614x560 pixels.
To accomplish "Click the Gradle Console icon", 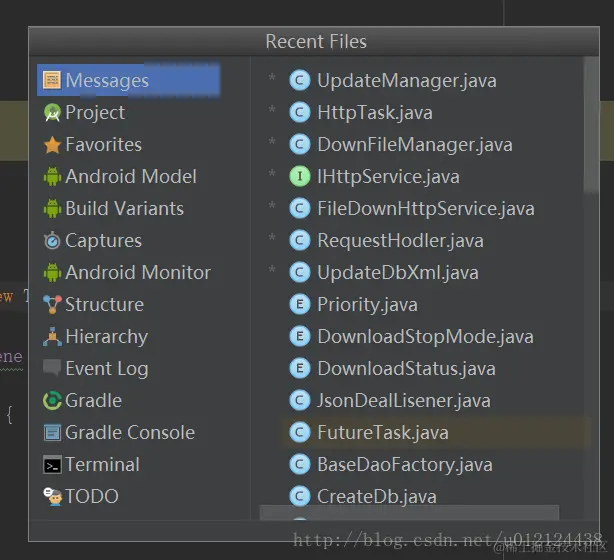I will 52,433.
